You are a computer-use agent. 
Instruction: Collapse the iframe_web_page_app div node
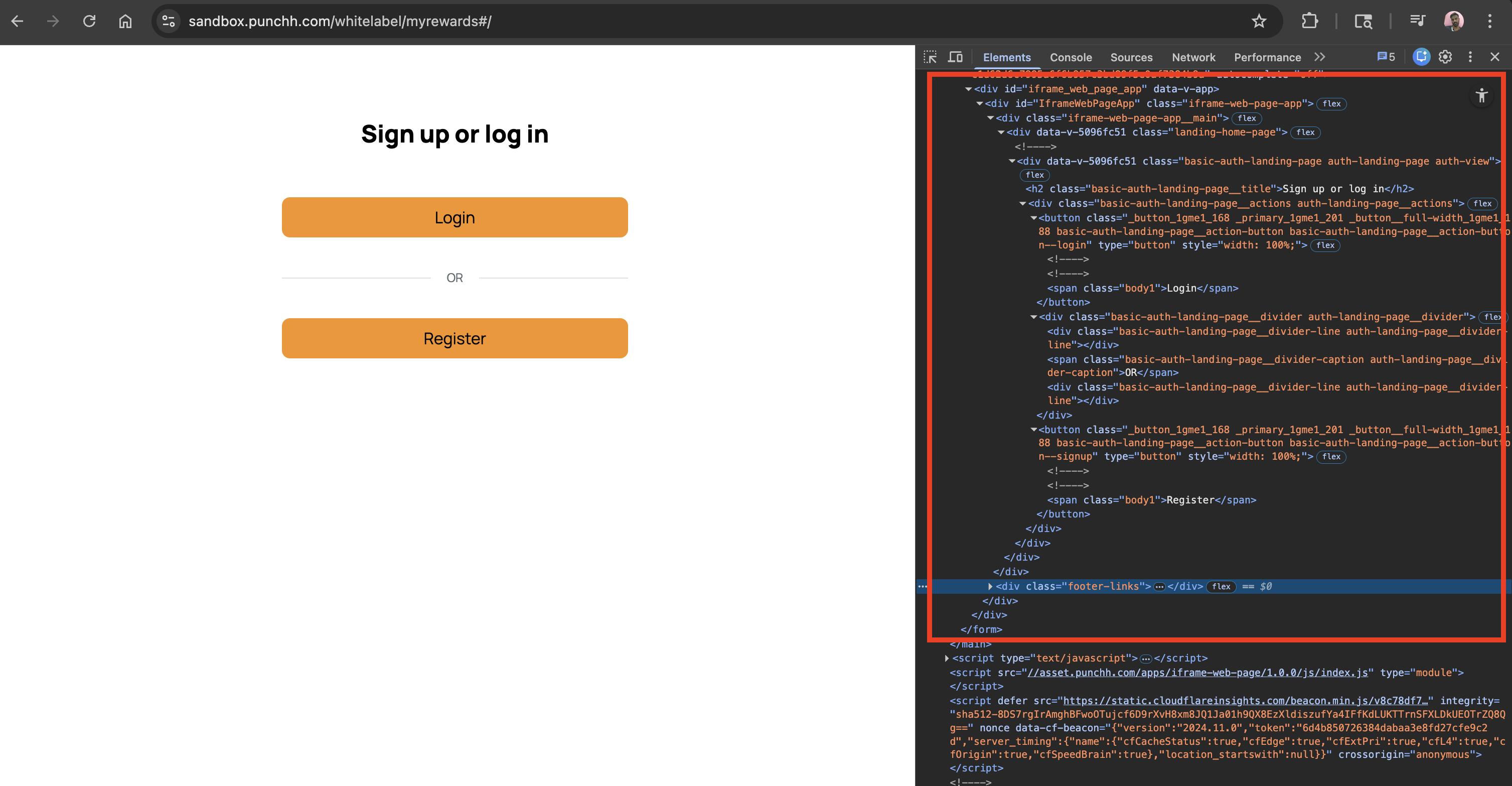pyautogui.click(x=969, y=89)
